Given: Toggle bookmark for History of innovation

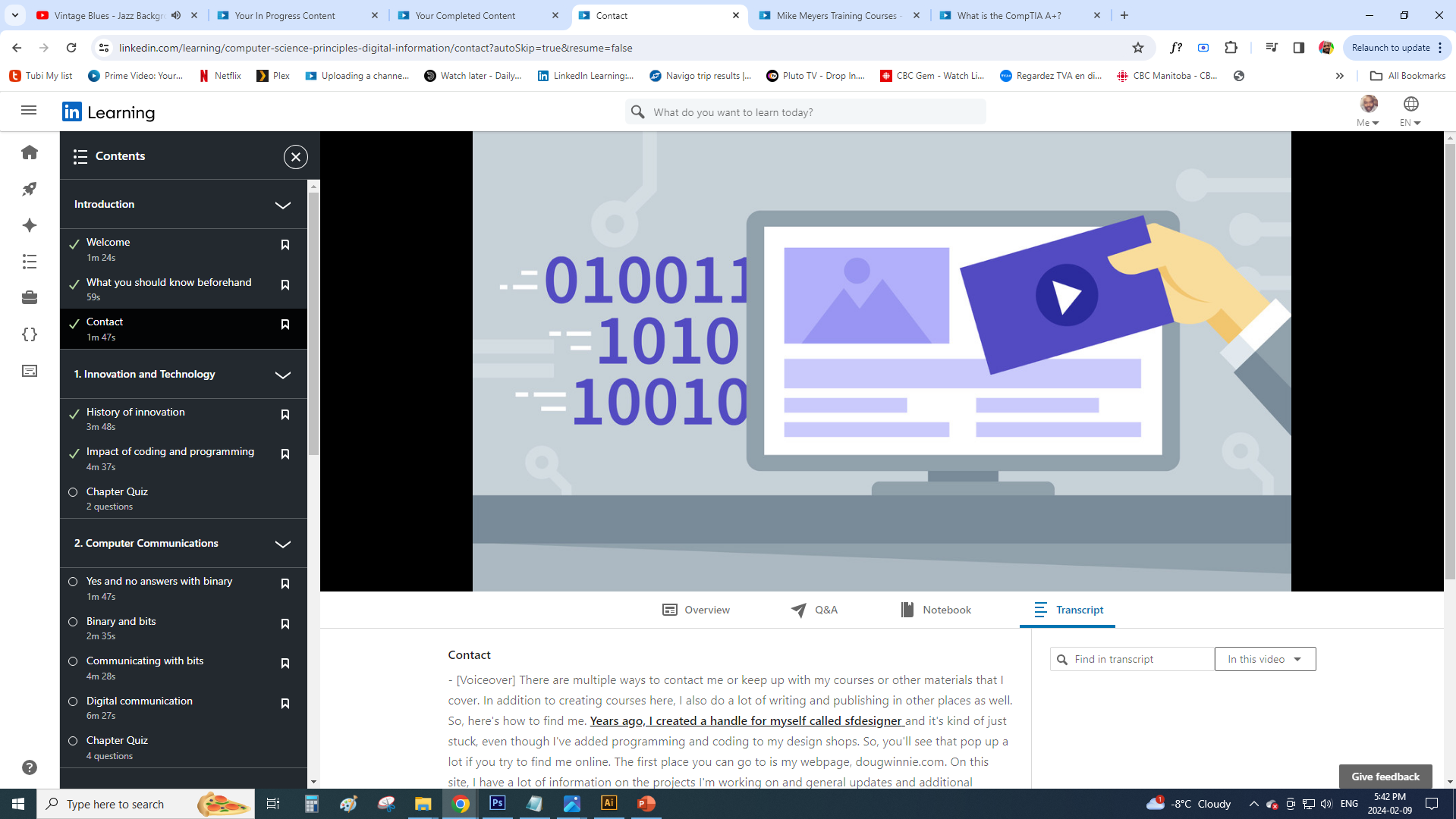Looking at the screenshot, I should (285, 415).
